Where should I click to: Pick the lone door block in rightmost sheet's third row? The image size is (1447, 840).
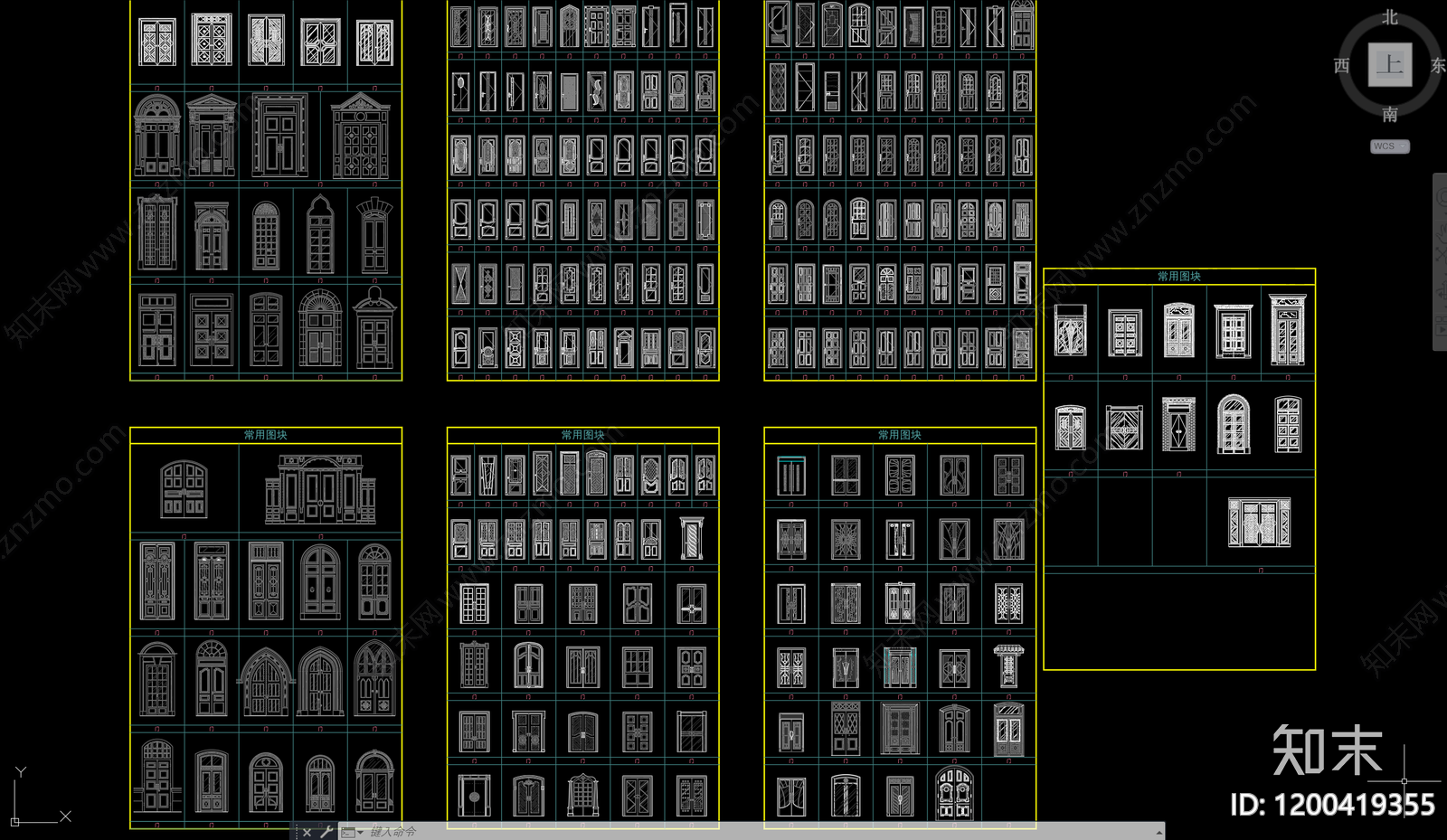coord(1260,523)
